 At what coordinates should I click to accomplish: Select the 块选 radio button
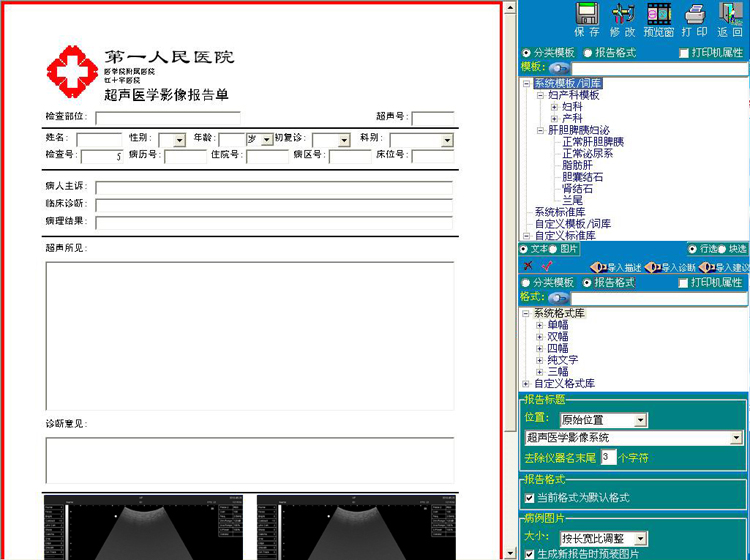point(723,248)
